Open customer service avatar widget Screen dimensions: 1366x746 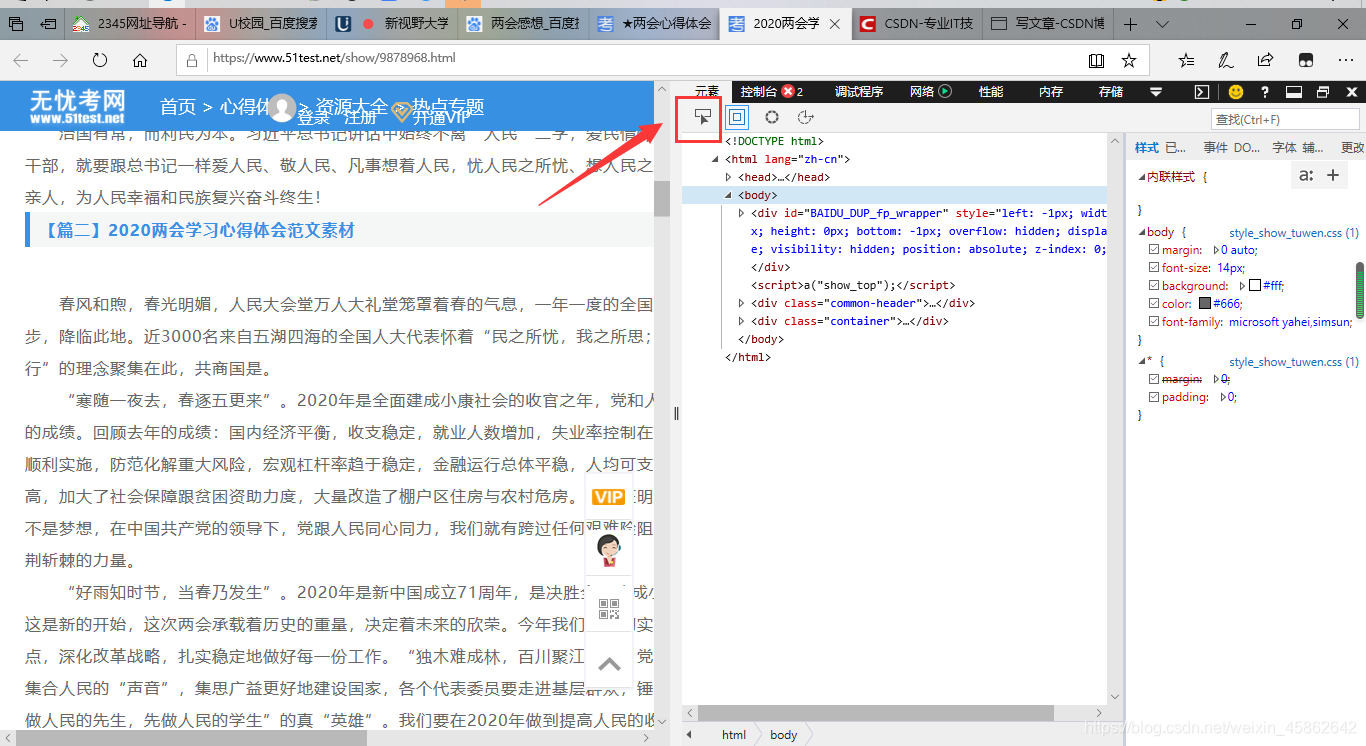[609, 550]
